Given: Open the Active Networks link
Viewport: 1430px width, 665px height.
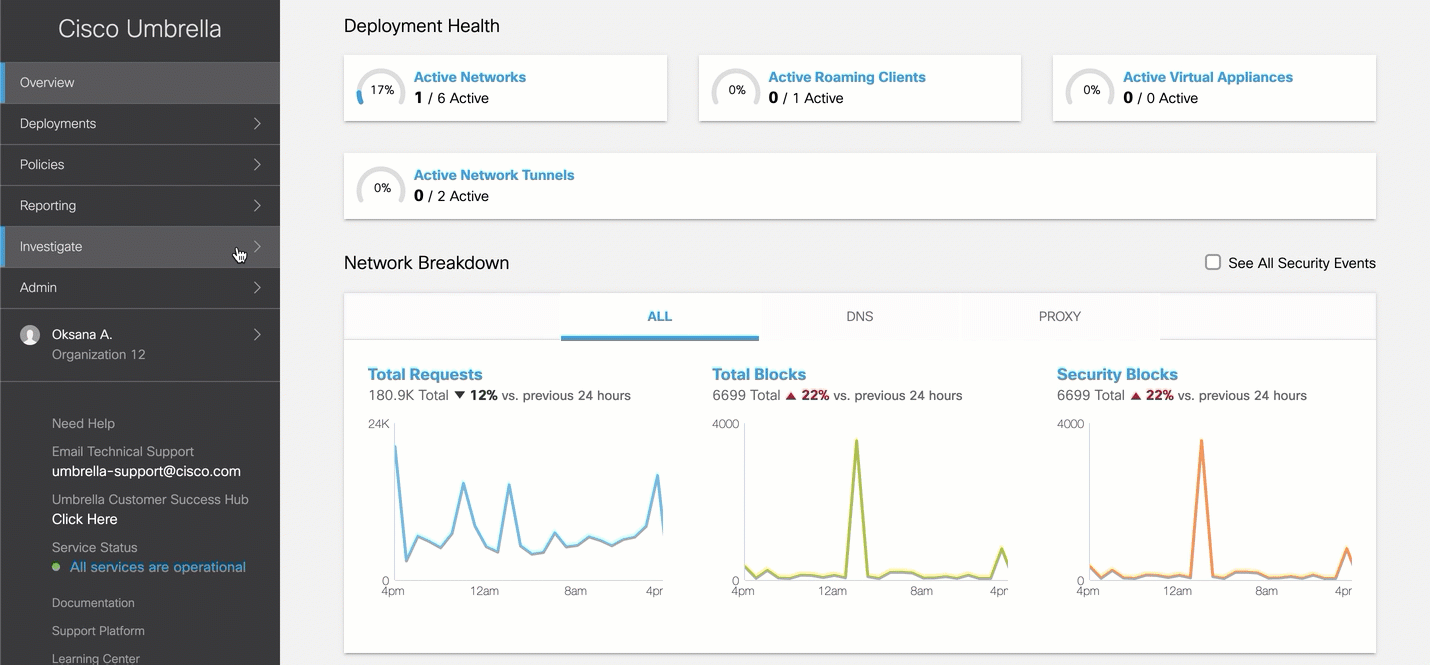Looking at the screenshot, I should tap(470, 77).
